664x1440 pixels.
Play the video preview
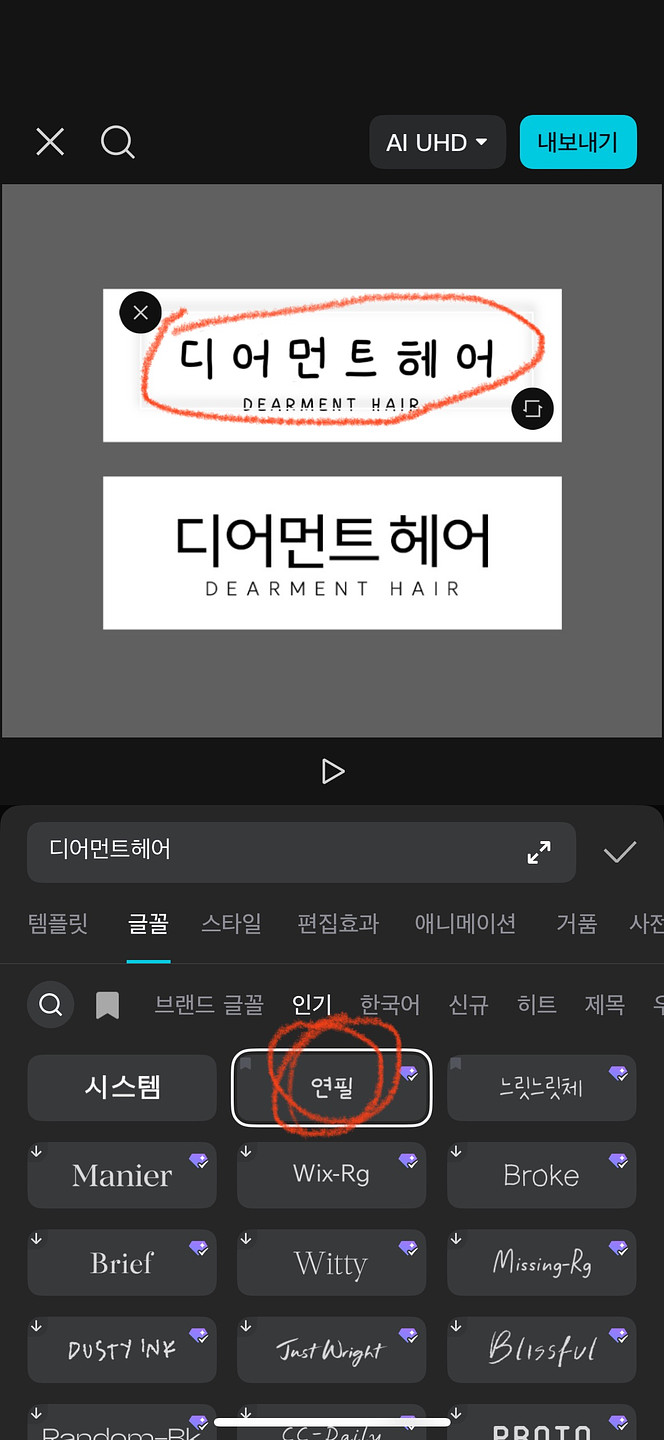[332, 771]
